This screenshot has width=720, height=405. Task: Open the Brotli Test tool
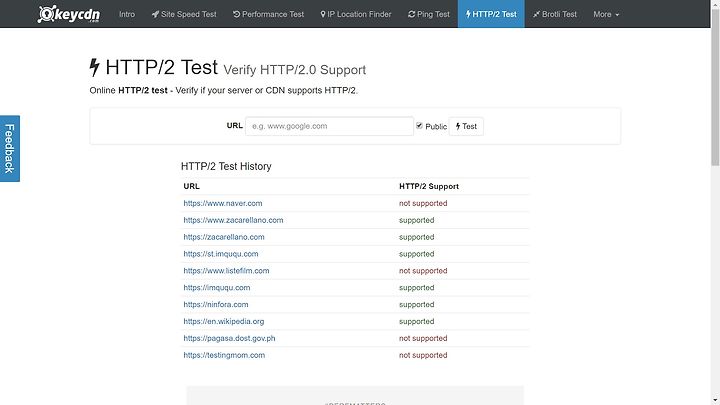[x=555, y=14]
